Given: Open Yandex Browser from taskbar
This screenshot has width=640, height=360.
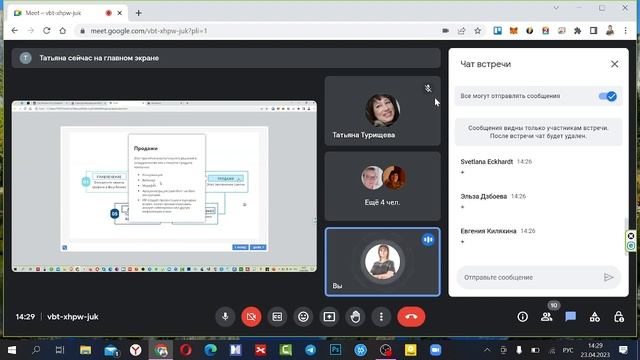Looking at the screenshot, I should tap(136, 350).
